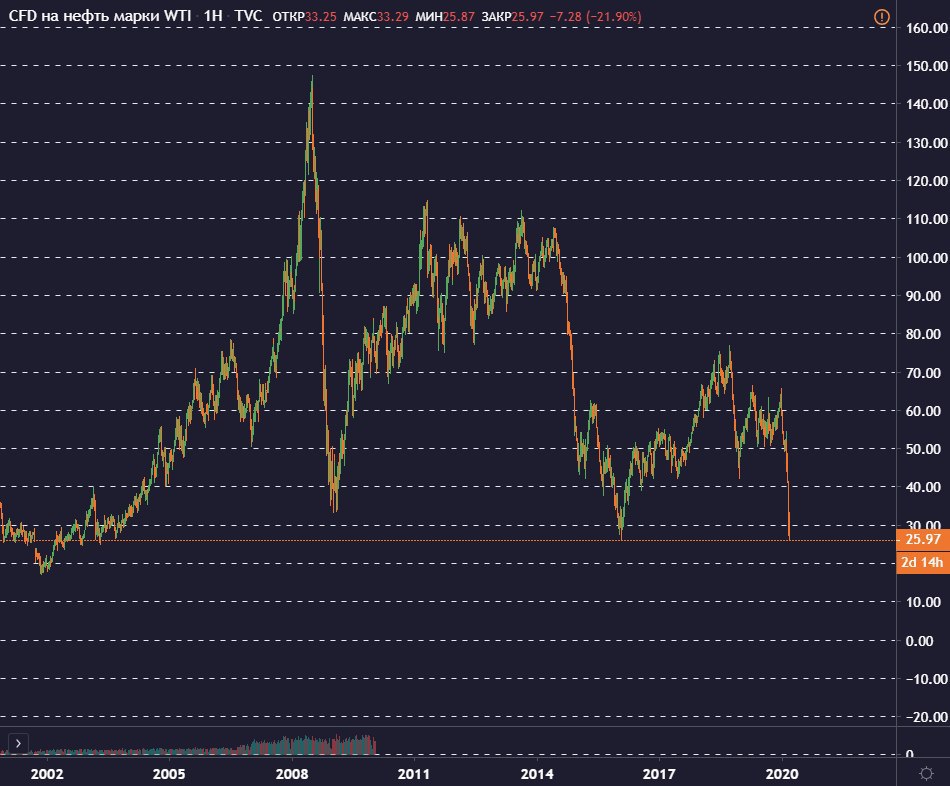
Task: Click the CFD на нефть марки WTI title
Action: [x=99, y=16]
